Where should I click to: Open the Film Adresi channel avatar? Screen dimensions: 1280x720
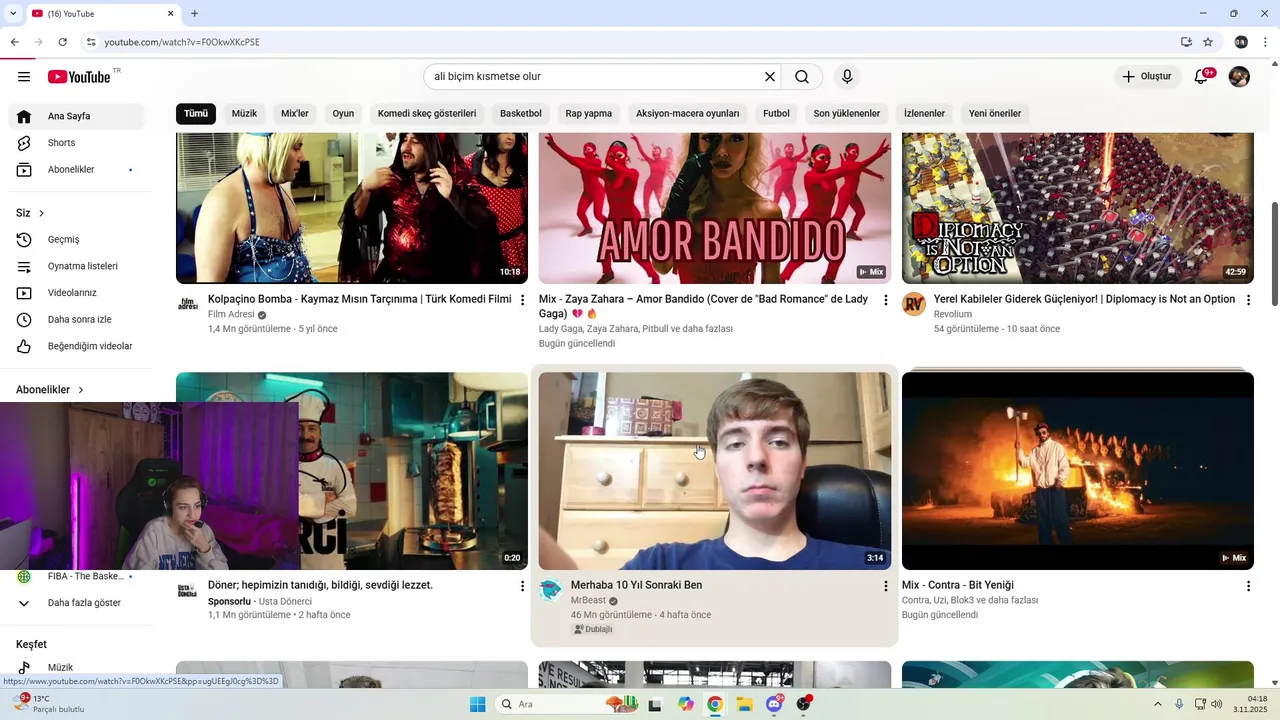click(188, 304)
